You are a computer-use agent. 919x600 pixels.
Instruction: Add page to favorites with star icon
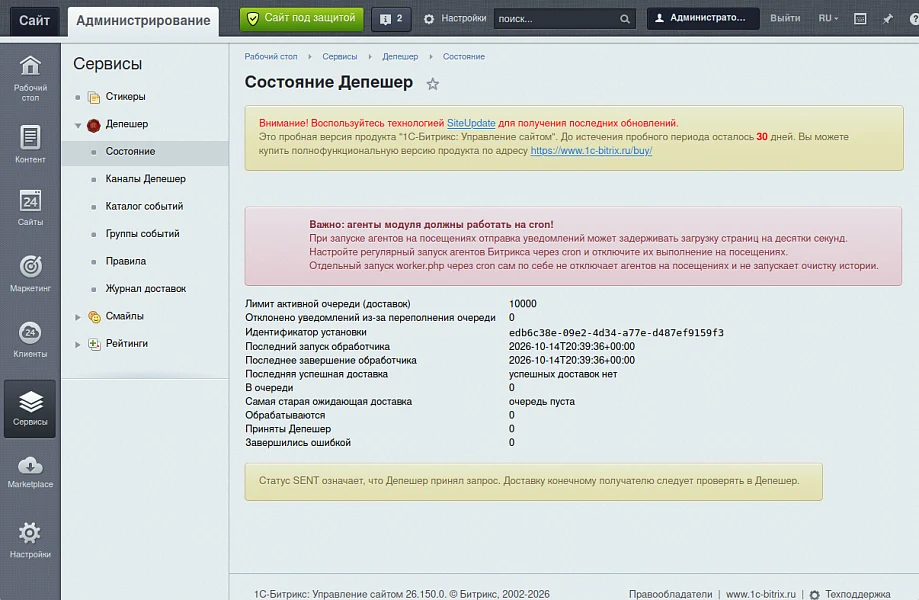click(433, 84)
